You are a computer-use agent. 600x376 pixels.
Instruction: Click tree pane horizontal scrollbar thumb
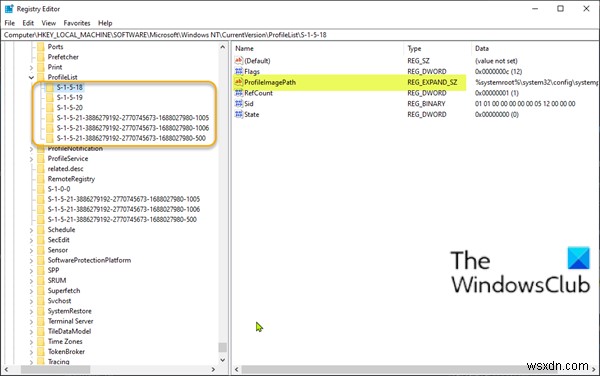click(55, 369)
